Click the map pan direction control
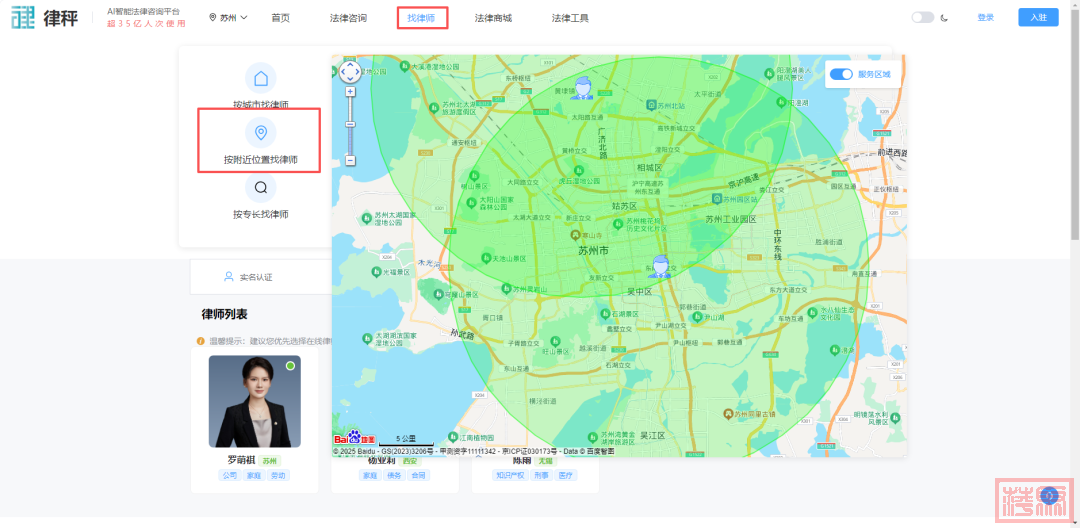This screenshot has width=1080, height=528. pyautogui.click(x=350, y=72)
